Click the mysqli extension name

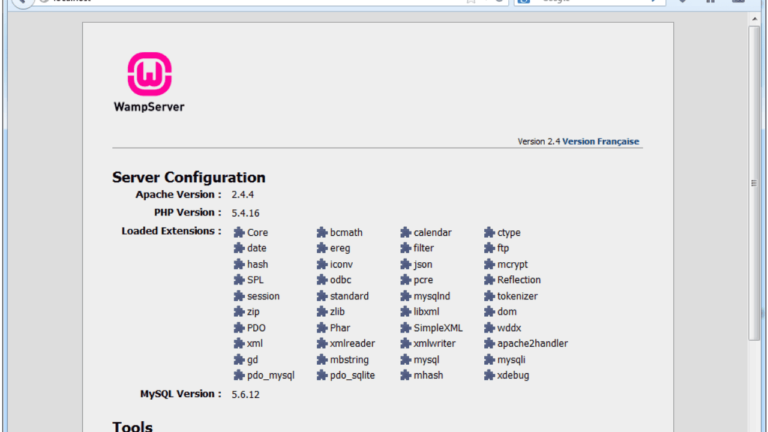(511, 360)
